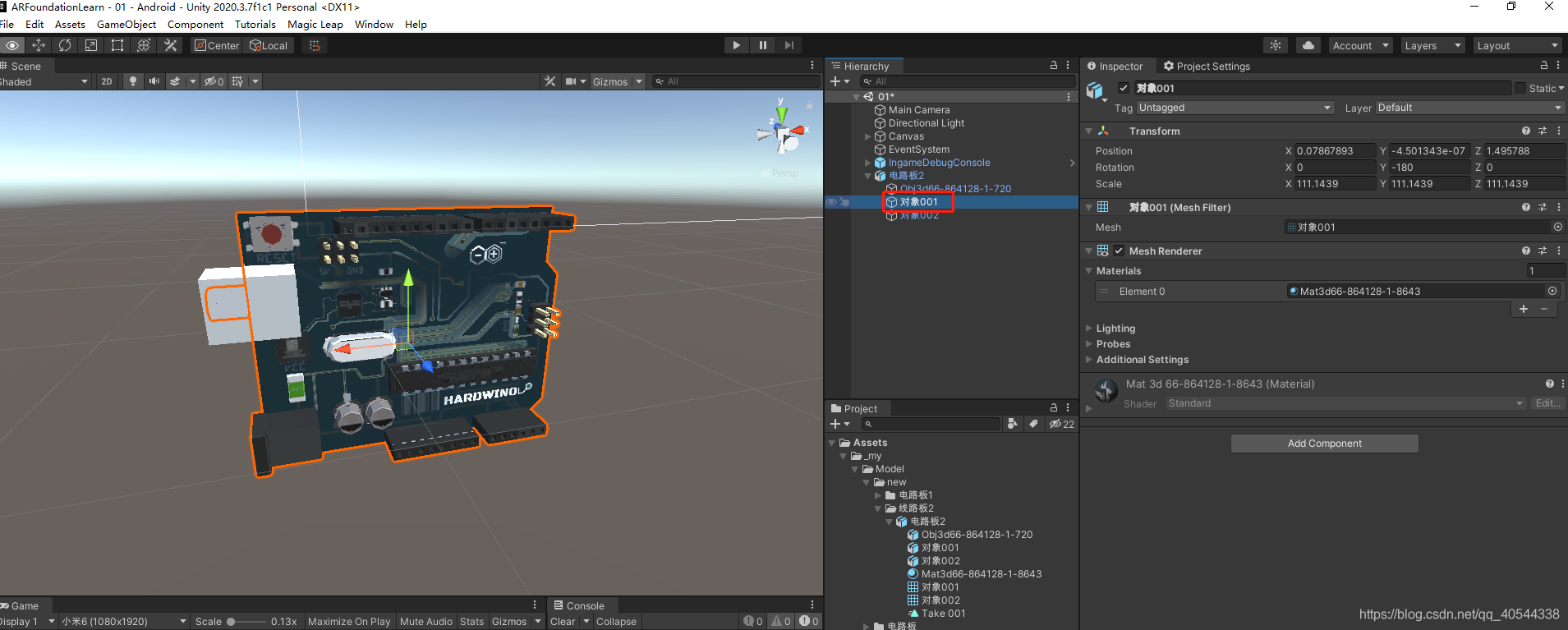
Task: Toggle Pivot/Center handle position button
Action: [217, 45]
